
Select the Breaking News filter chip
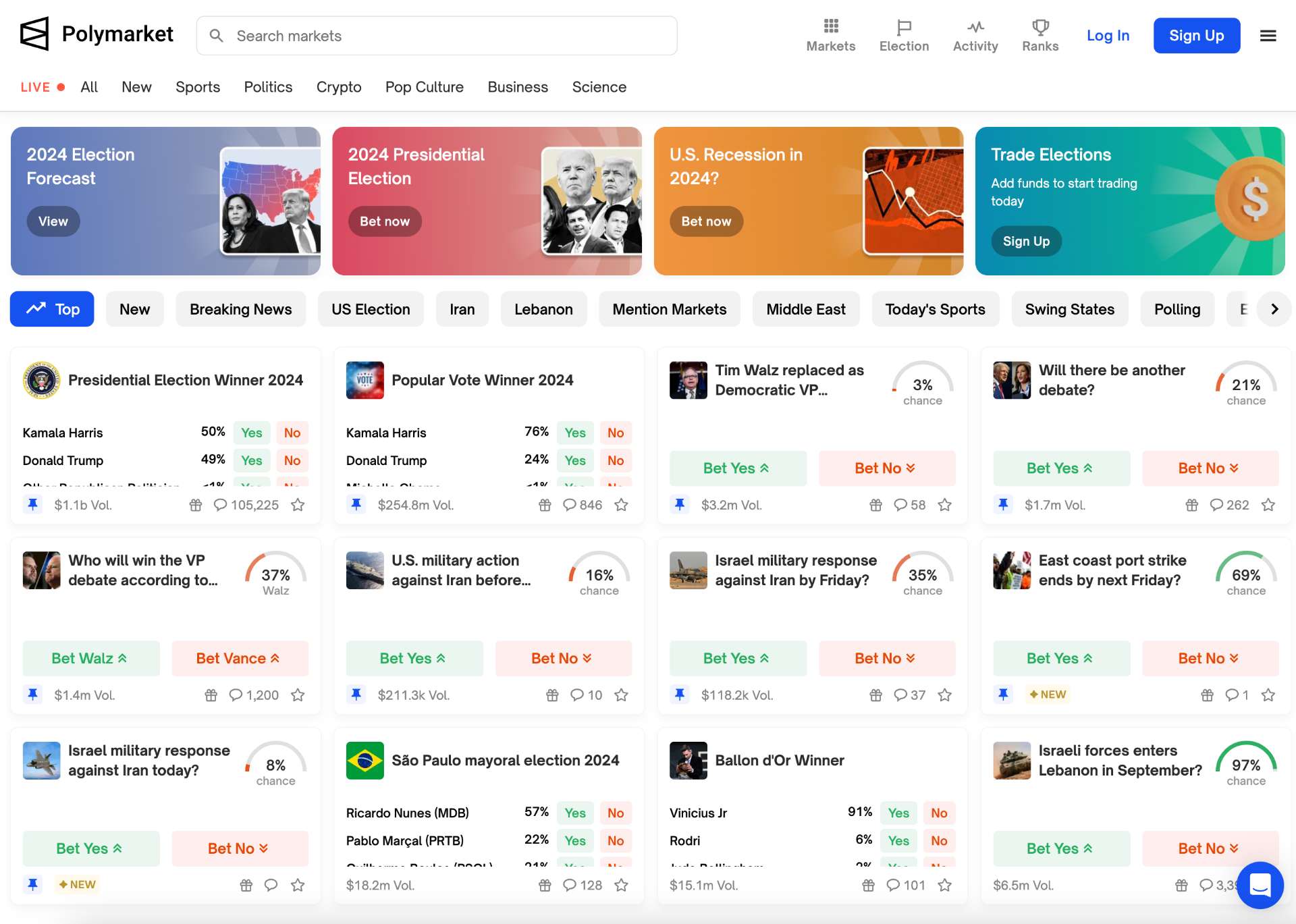(241, 309)
